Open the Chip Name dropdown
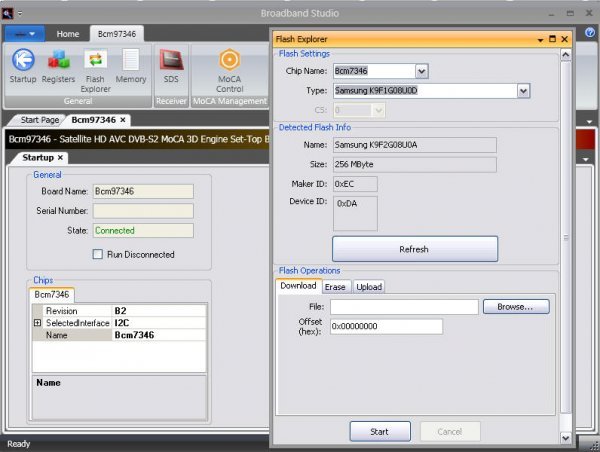Screen dimensions: 600x452 [422, 71]
